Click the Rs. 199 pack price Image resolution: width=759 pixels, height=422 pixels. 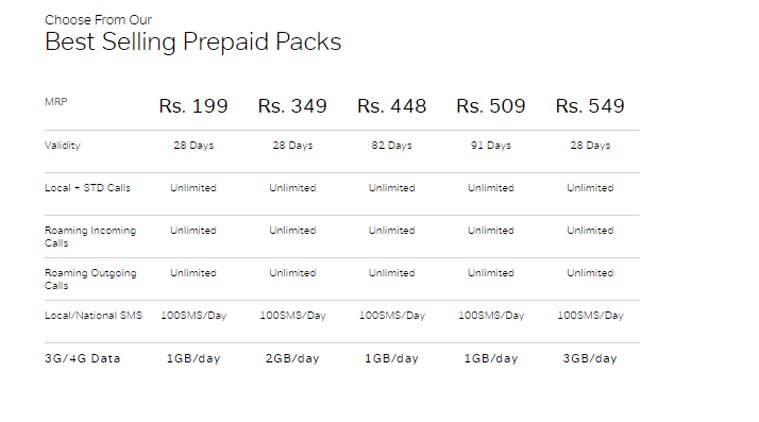coord(193,106)
